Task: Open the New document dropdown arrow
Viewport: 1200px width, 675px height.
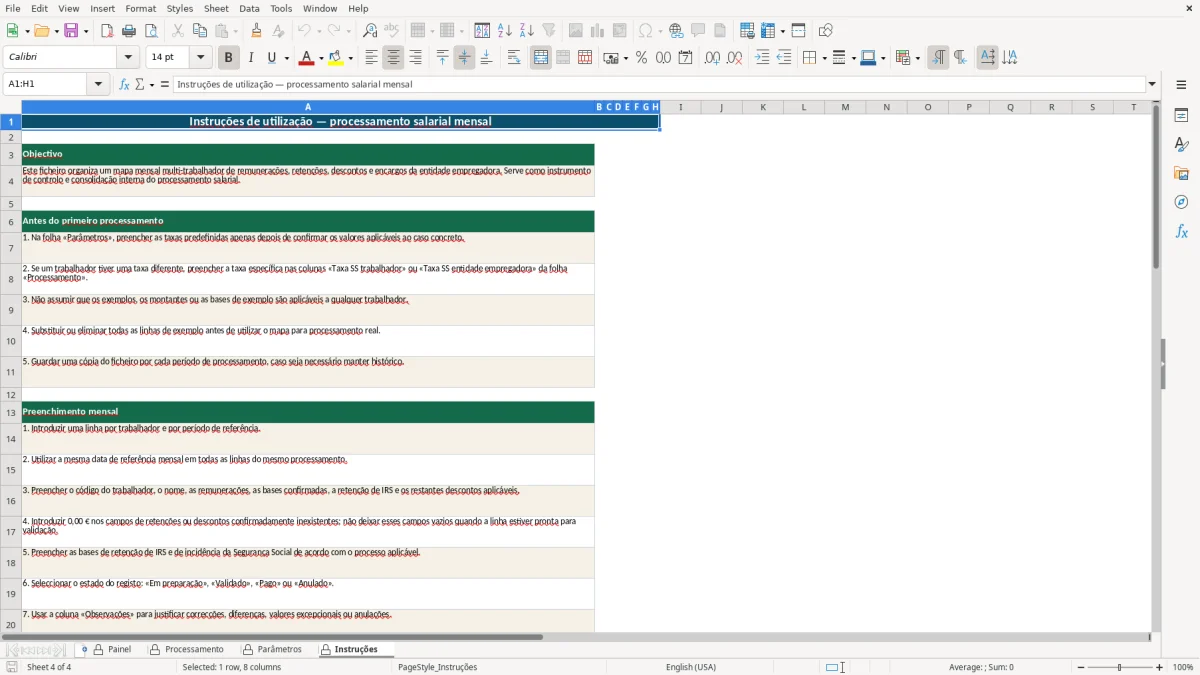Action: pyautogui.click(x=25, y=31)
